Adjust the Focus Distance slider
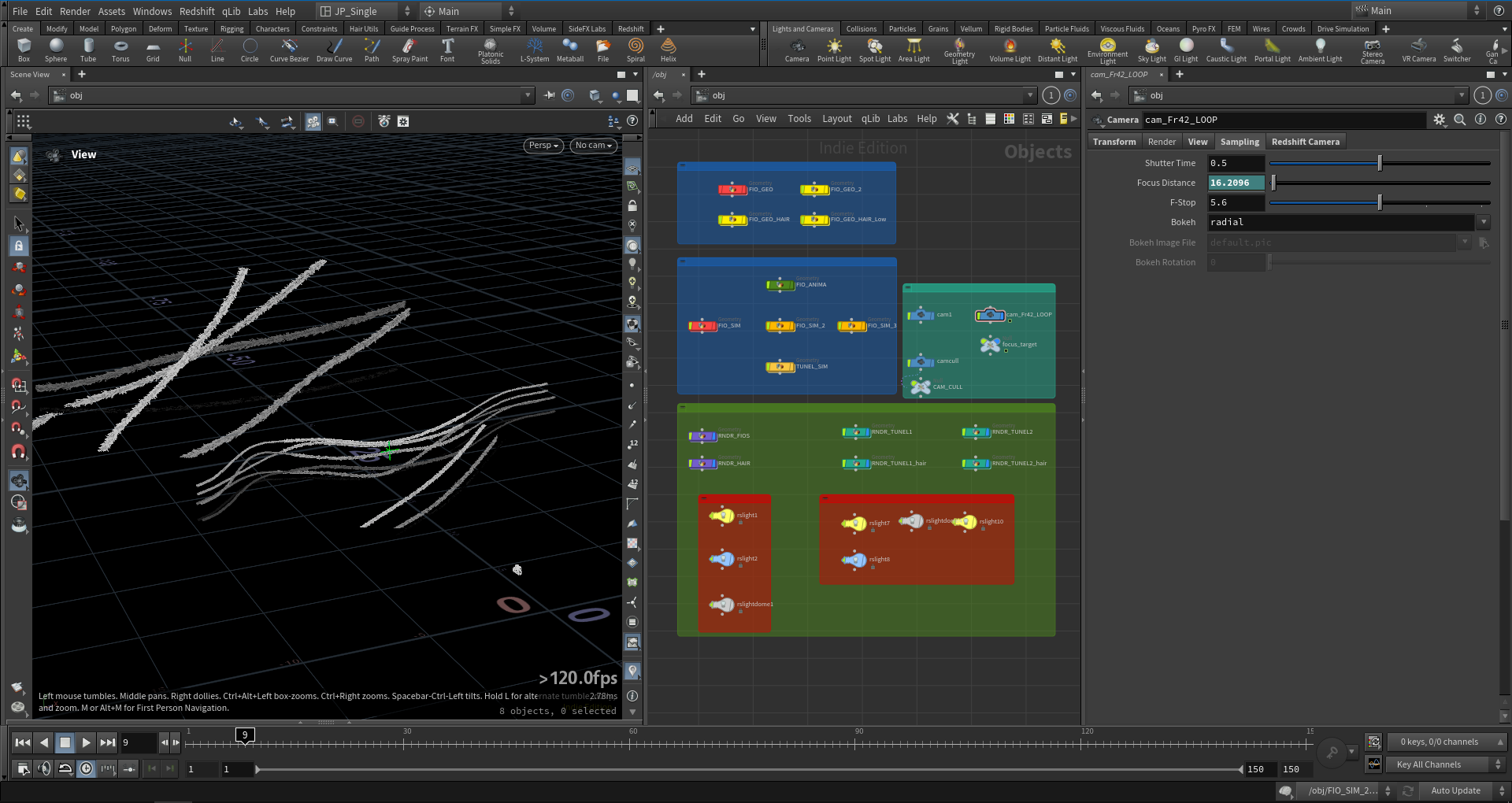Image resolution: width=1512 pixels, height=803 pixels. coord(1380,183)
